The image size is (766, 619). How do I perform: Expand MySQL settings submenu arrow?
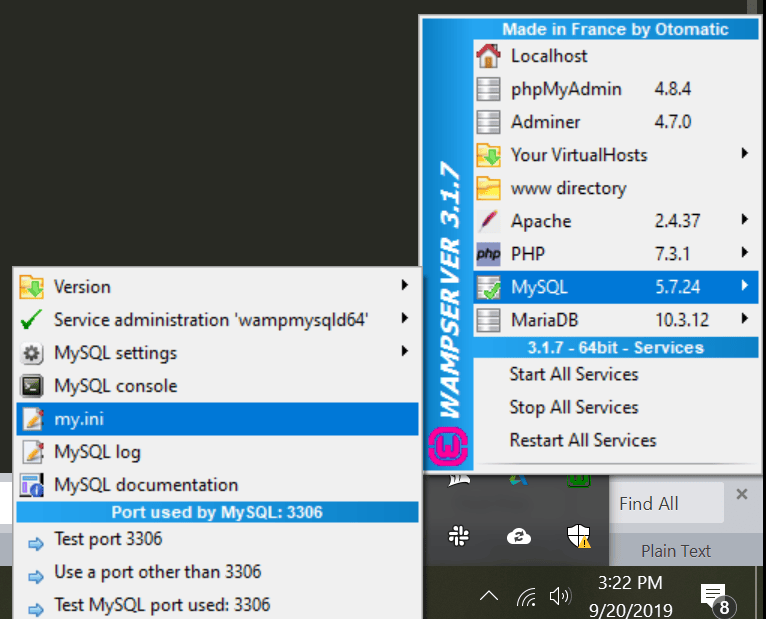click(404, 351)
